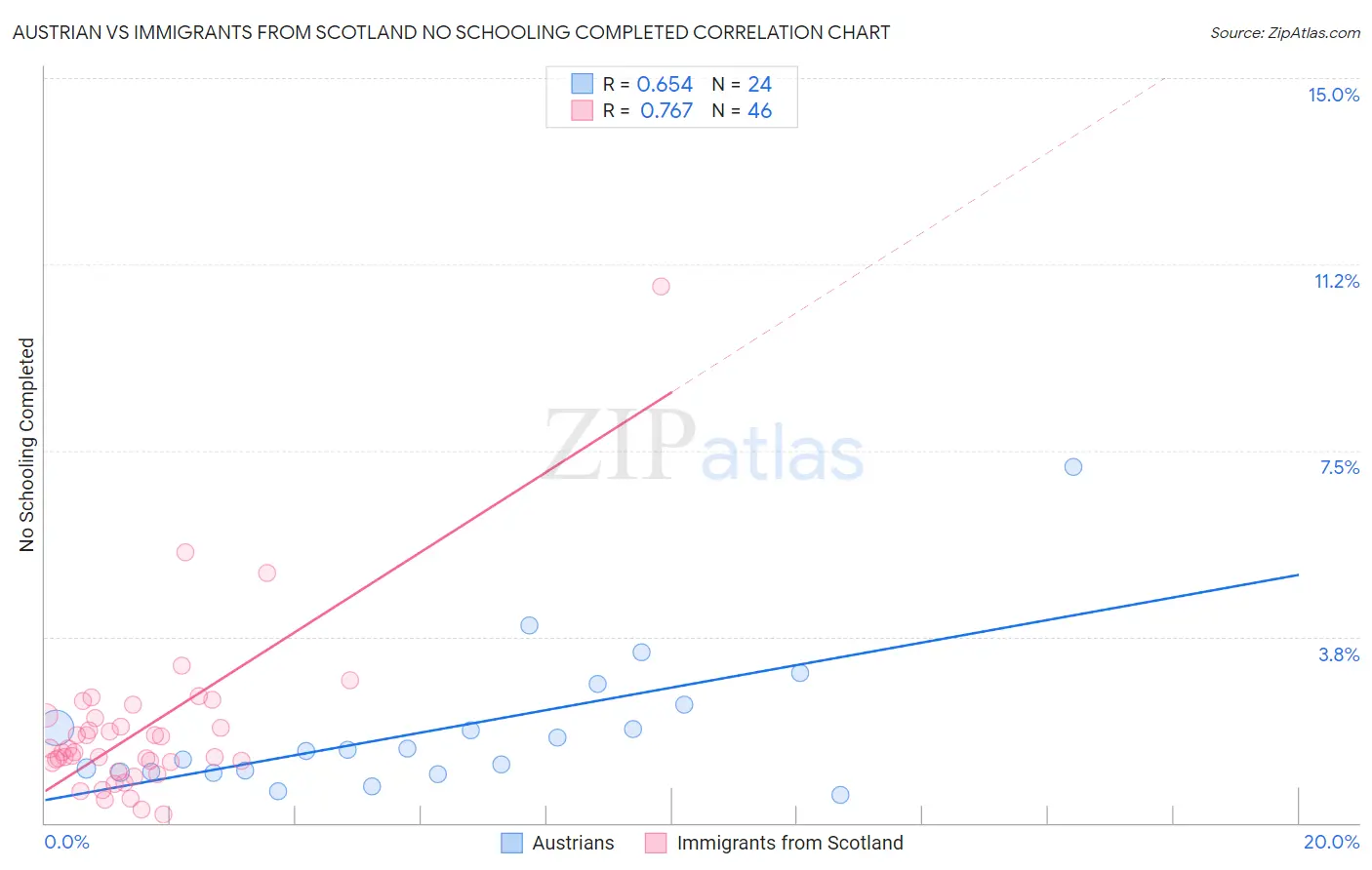Click the pink outlier point near 11.2%
Screen dimensions: 1372x870
661,286
